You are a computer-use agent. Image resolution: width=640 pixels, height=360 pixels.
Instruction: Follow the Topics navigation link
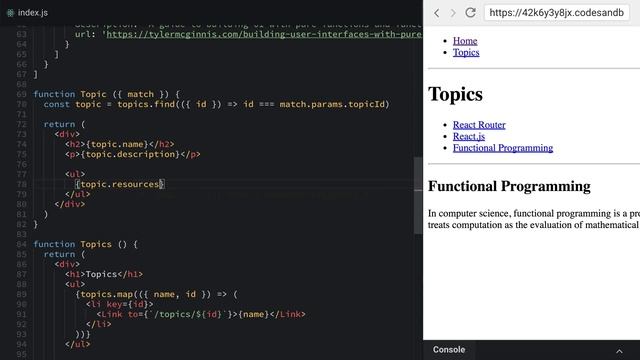coord(466,52)
